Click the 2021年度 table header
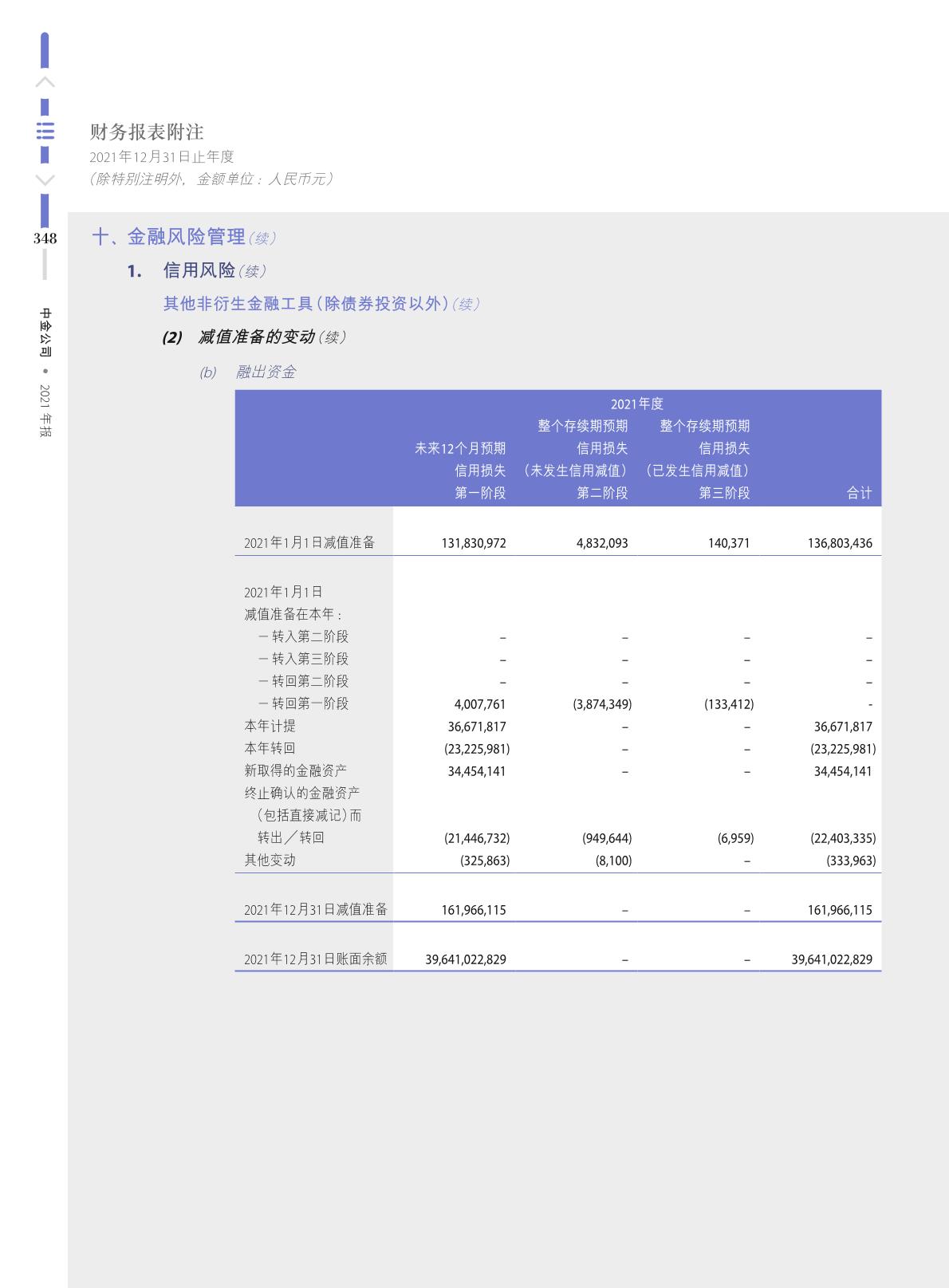This screenshot has height=1288, width=949. pos(636,404)
